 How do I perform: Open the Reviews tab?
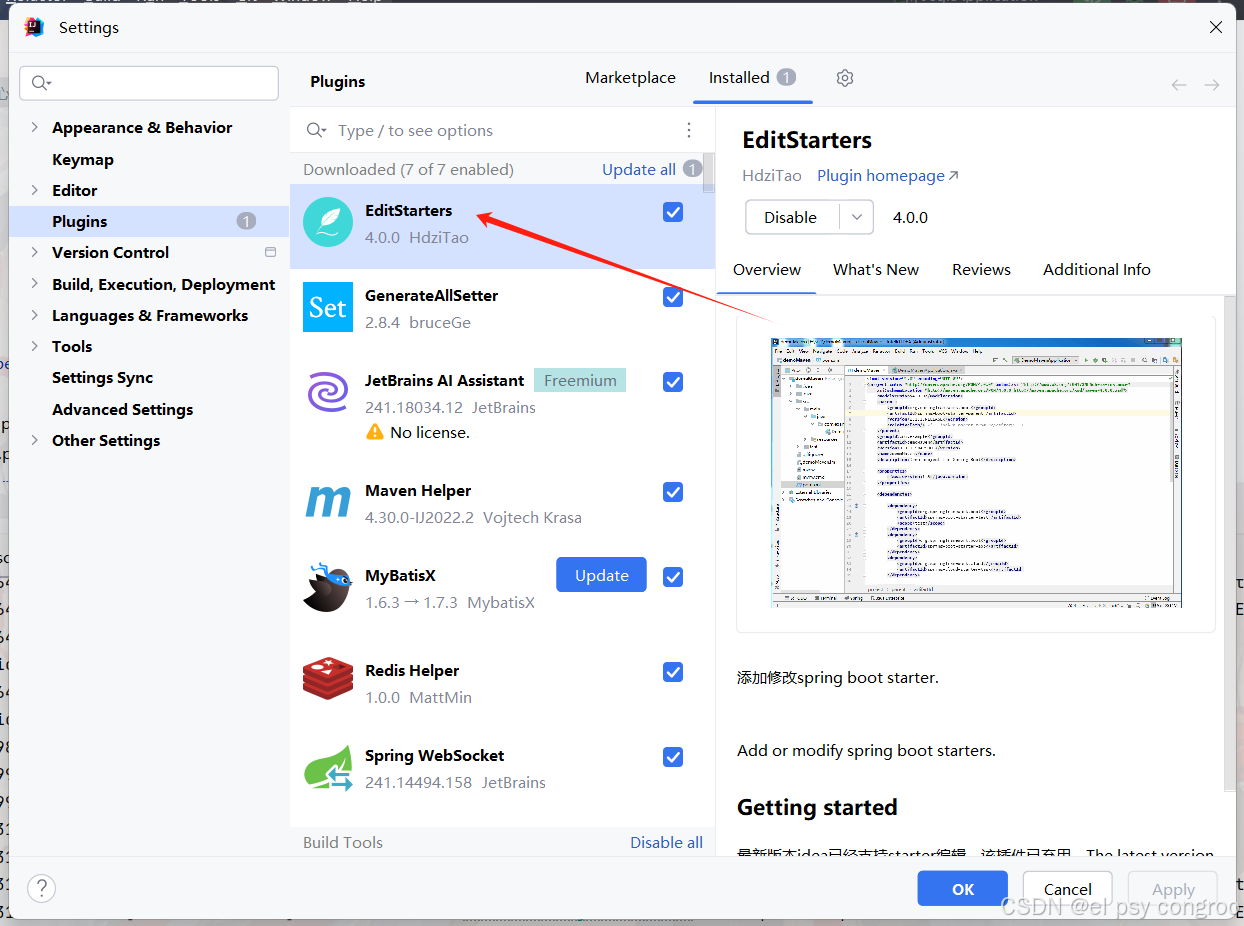pyautogui.click(x=981, y=269)
